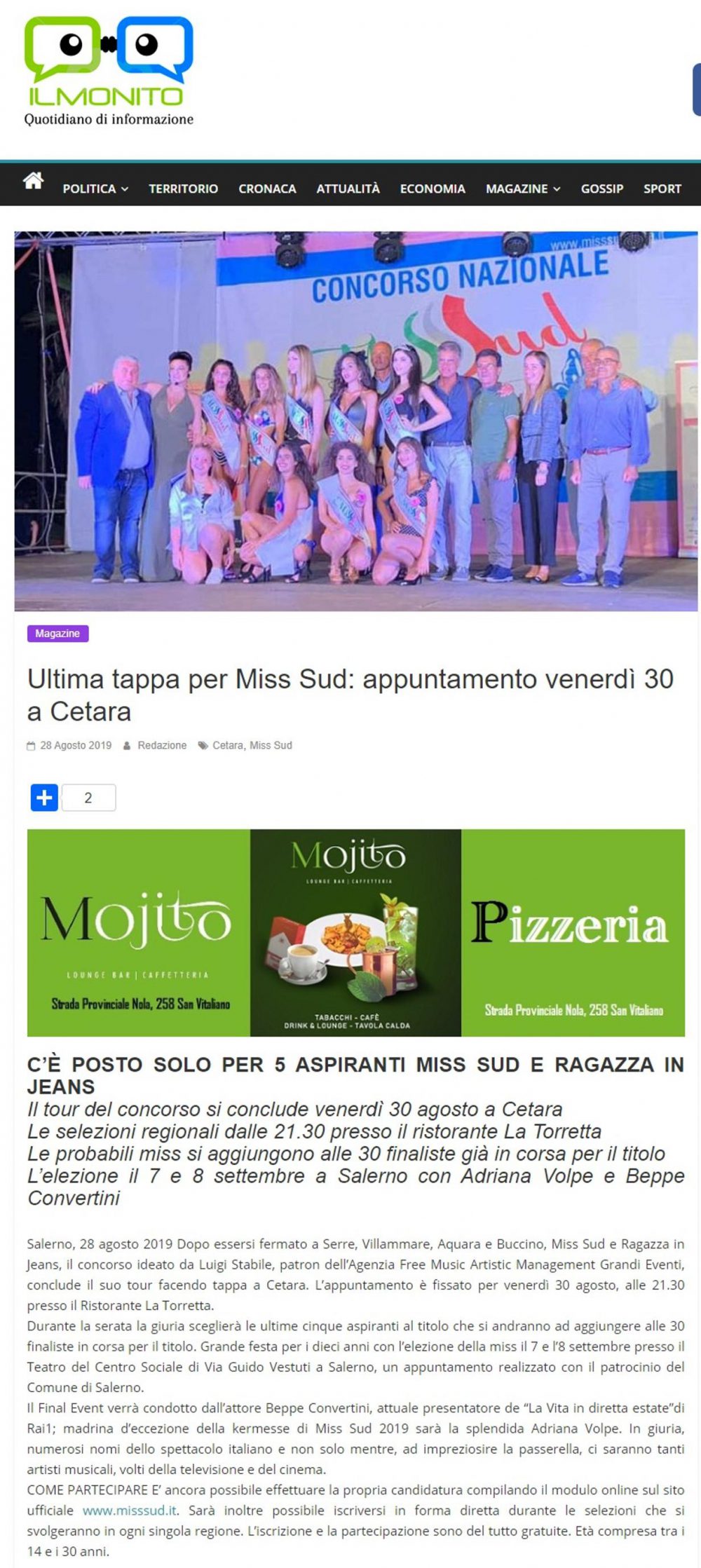Click the blue plus share icon

[x=44, y=798]
